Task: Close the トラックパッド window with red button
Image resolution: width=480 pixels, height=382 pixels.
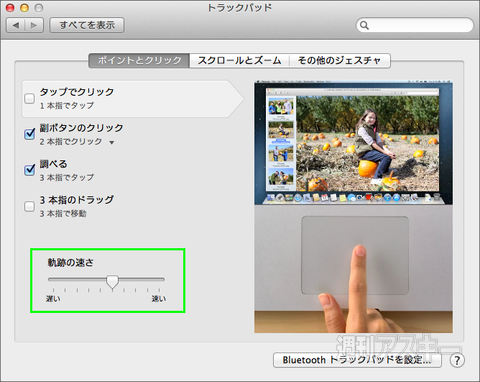Action: (x=10, y=8)
